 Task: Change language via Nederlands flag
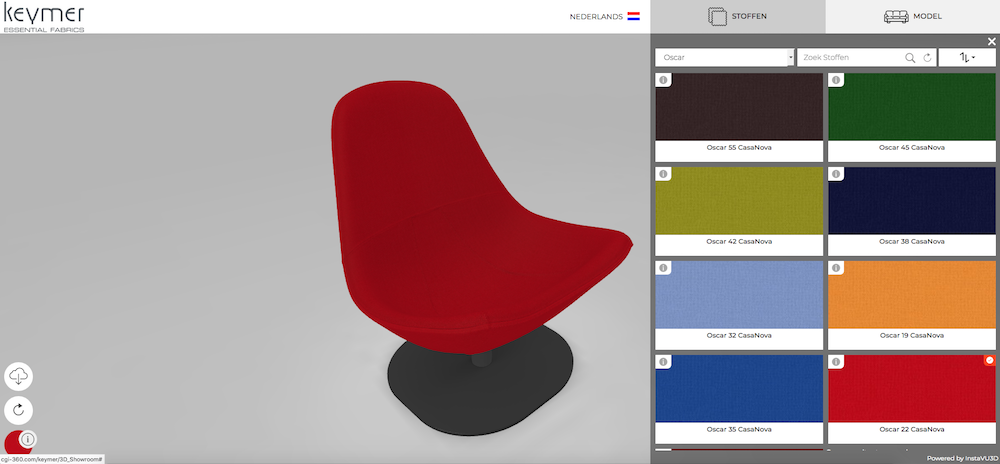633,17
